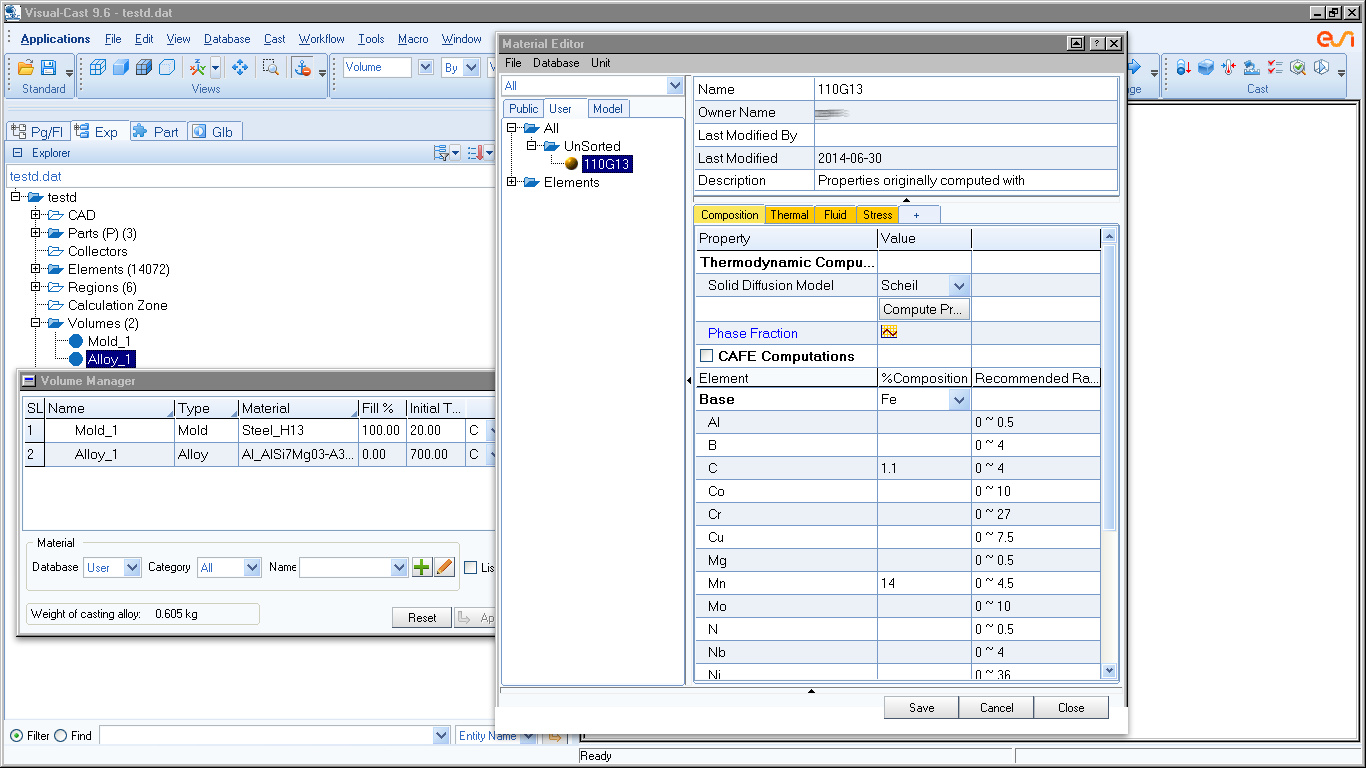Click the explorer sort list icon
The image size is (1366, 768).
[475, 152]
